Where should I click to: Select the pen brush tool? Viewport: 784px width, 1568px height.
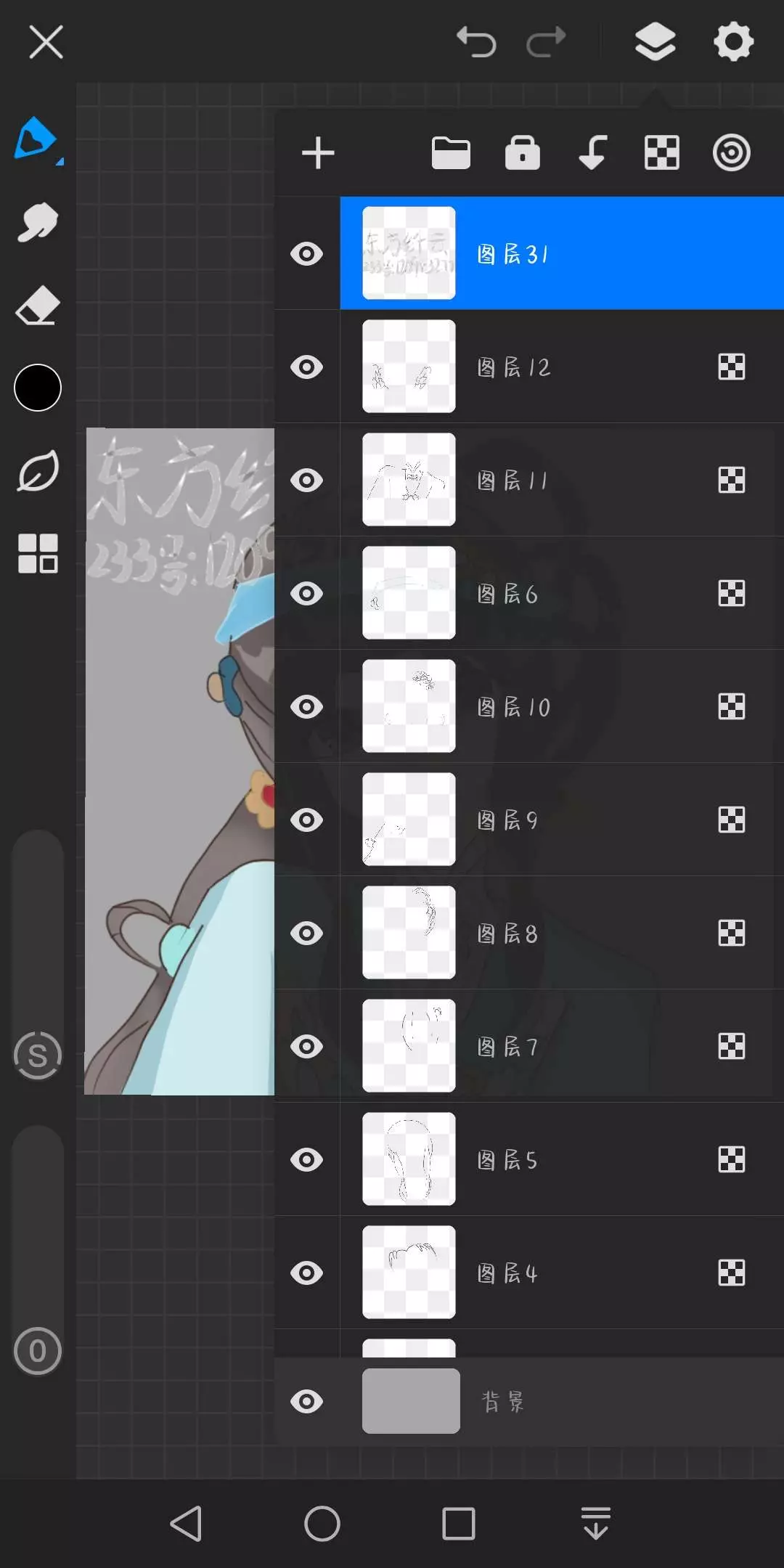click(36, 139)
